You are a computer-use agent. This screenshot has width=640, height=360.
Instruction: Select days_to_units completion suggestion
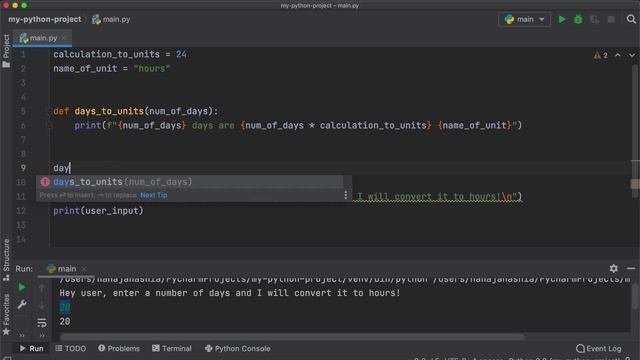coord(191,182)
